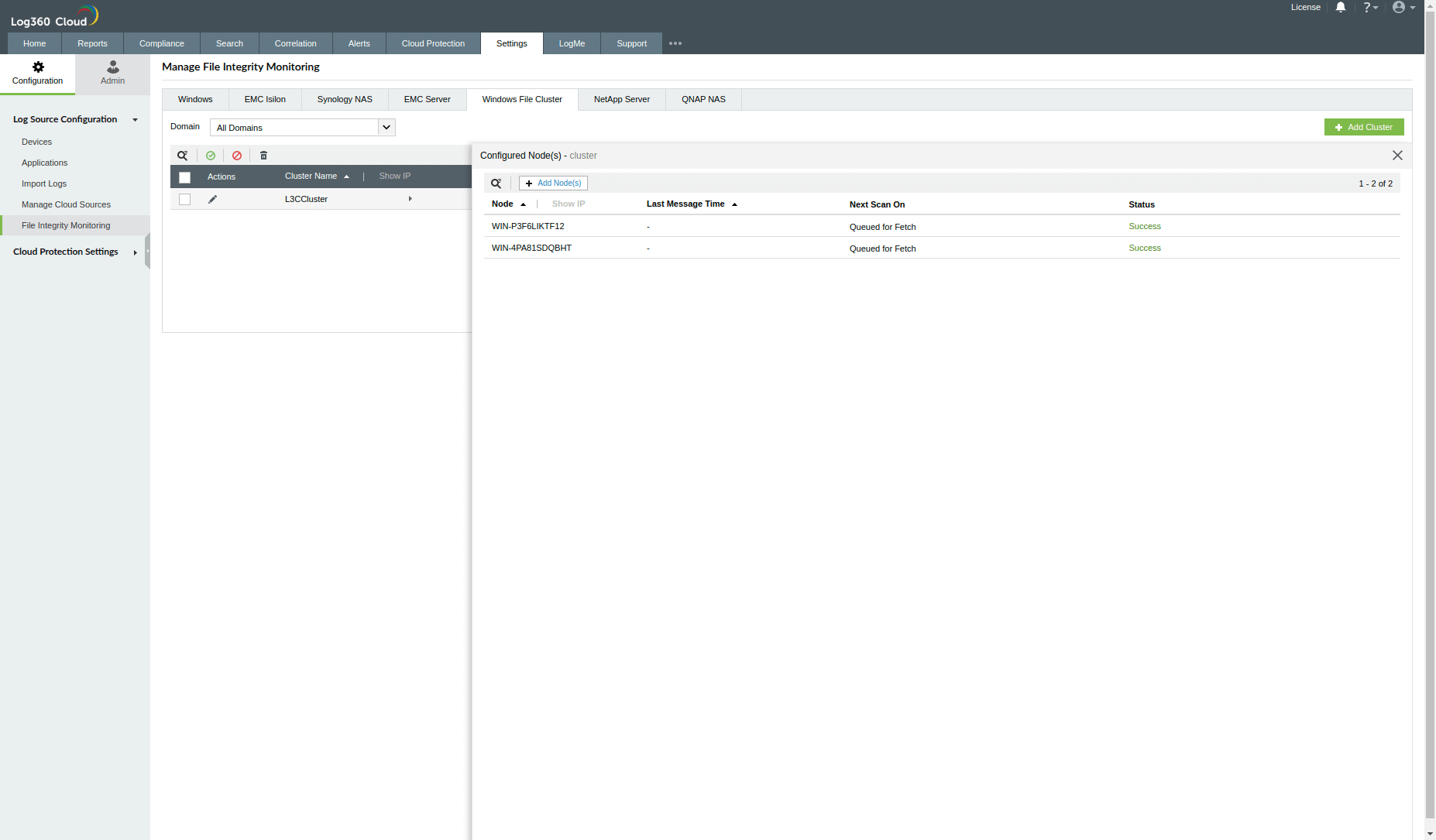Open the cluster search filter icon
The image size is (1436, 840).
click(183, 156)
